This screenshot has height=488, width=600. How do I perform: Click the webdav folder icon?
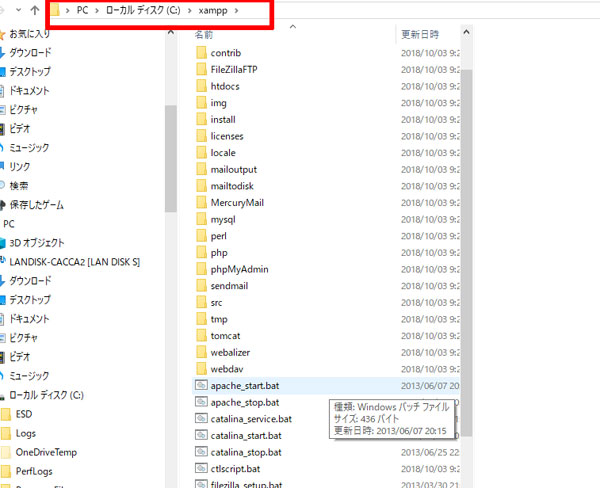tap(201, 369)
